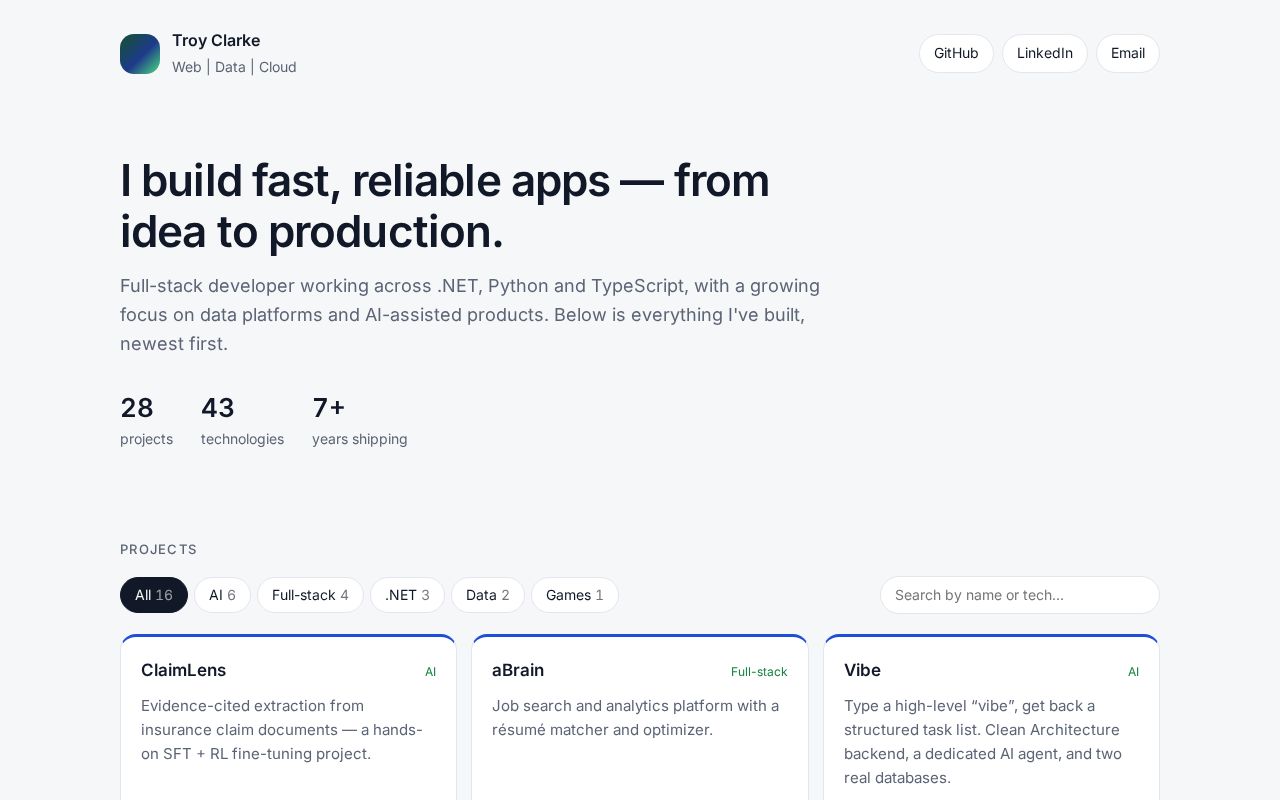
Task: Click the Troy Clarke name
Action: coord(216,41)
